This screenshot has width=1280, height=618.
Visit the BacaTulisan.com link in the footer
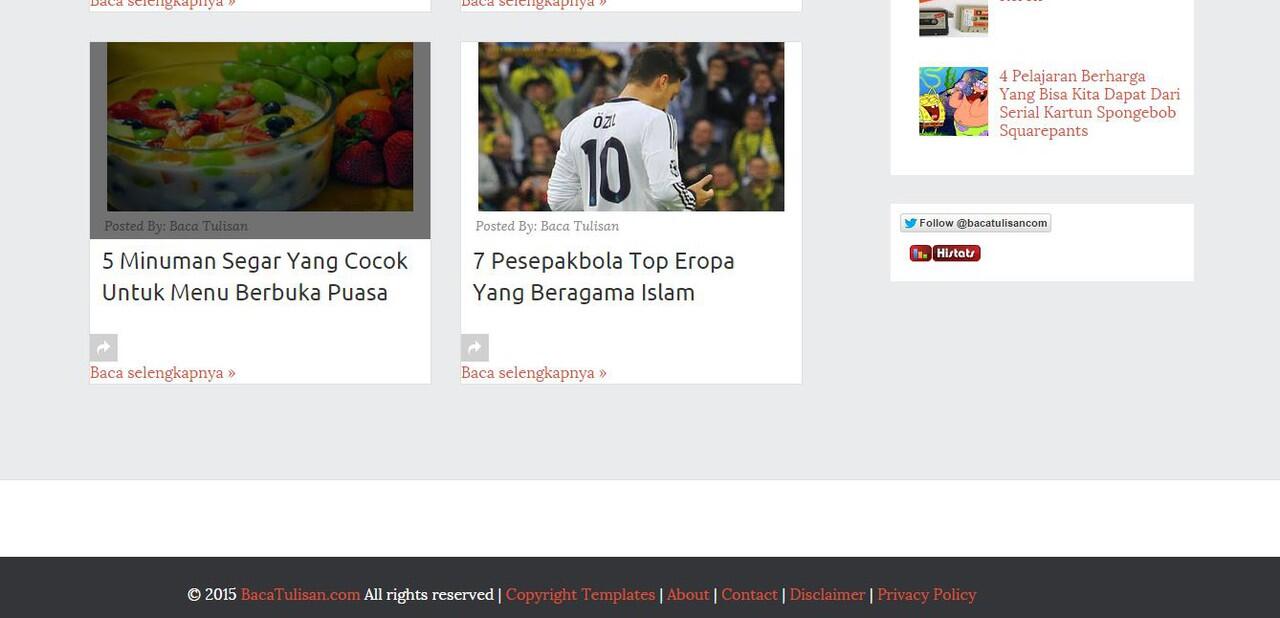[299, 594]
